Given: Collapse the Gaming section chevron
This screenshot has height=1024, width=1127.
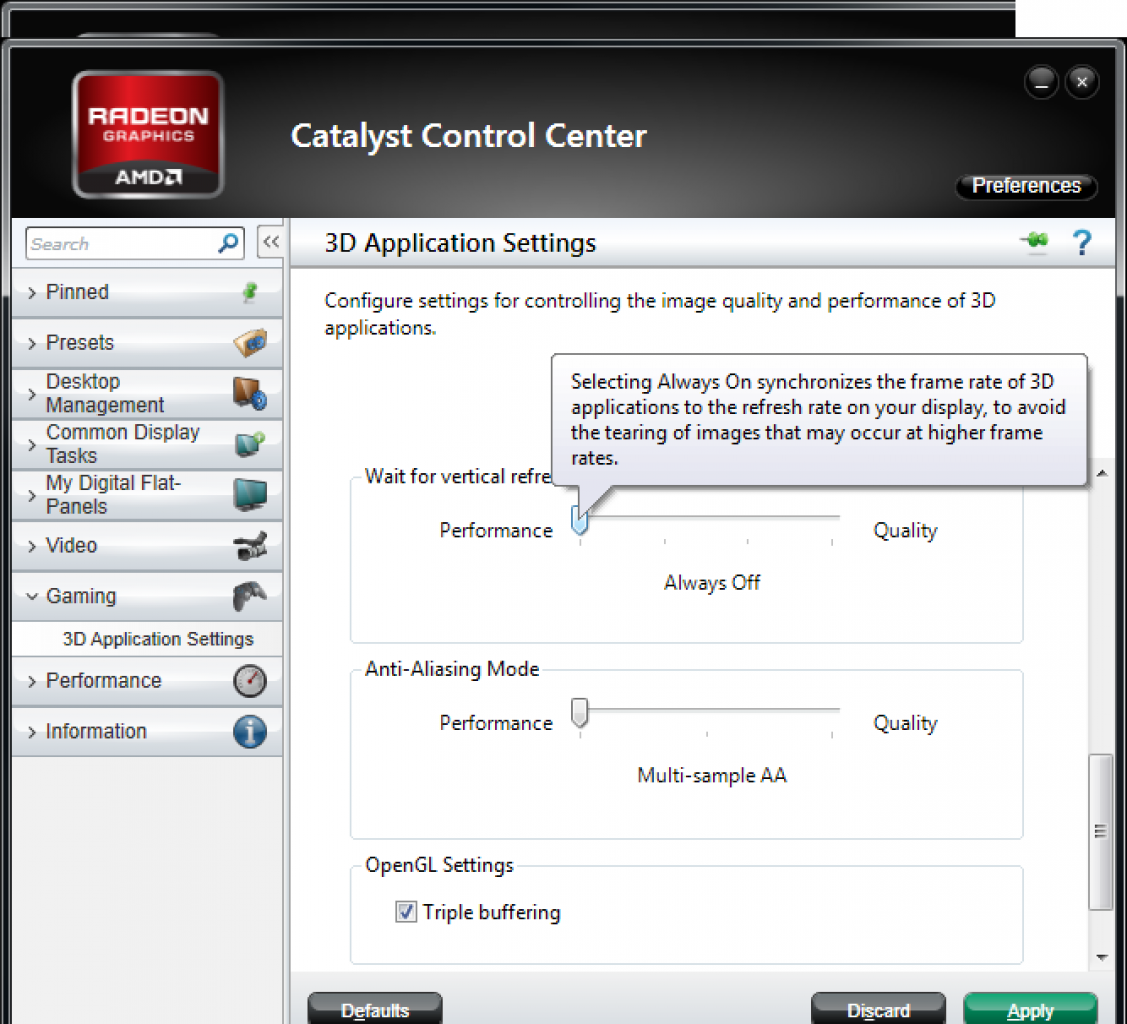Looking at the screenshot, I should (32, 596).
